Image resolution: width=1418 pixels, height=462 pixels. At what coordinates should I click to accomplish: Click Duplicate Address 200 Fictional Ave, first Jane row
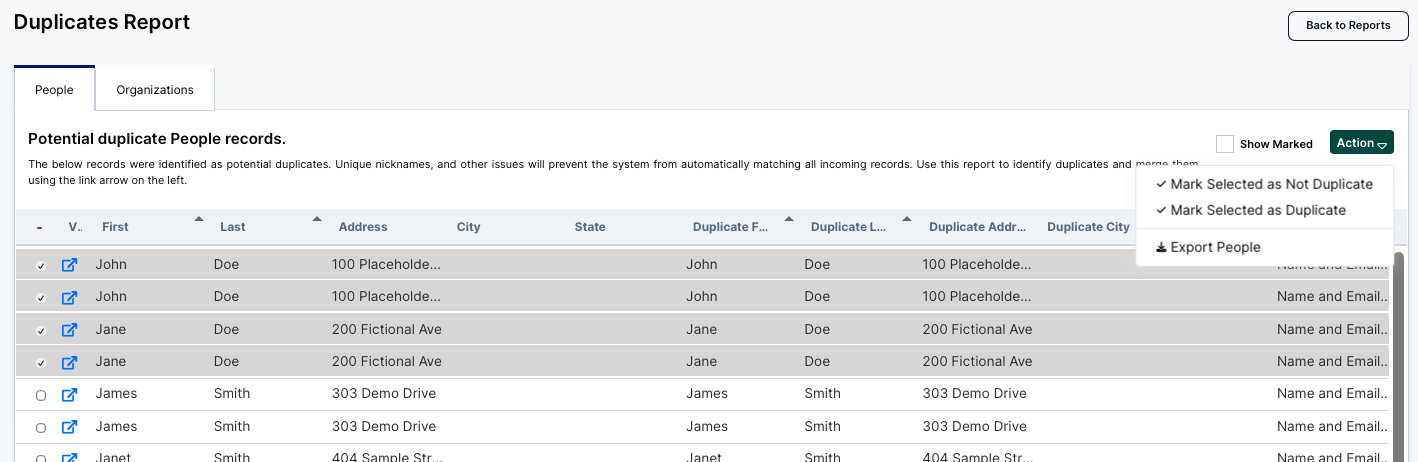978,330
